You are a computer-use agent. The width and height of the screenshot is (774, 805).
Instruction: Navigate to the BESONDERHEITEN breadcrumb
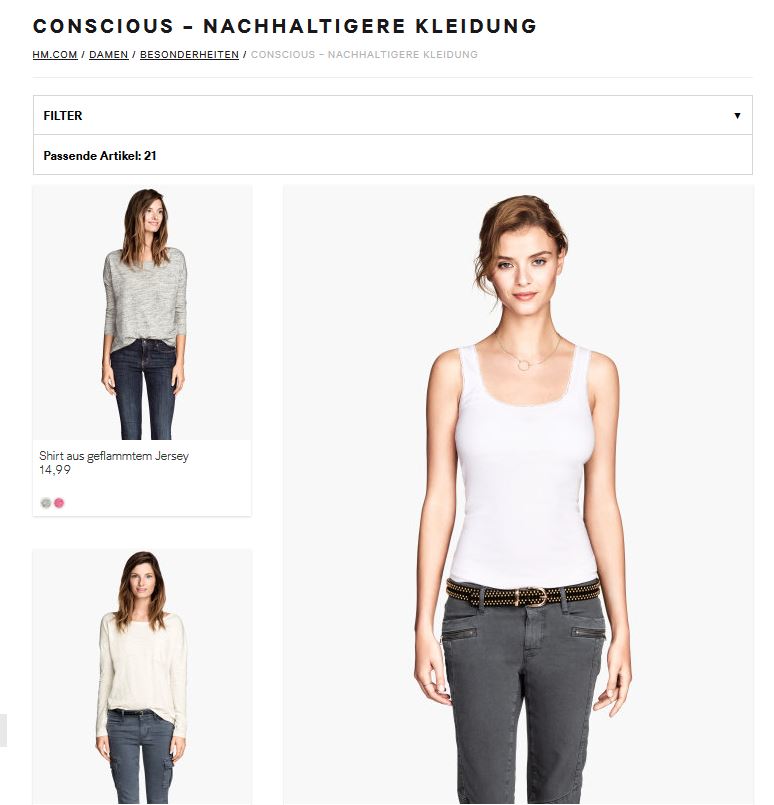click(189, 54)
